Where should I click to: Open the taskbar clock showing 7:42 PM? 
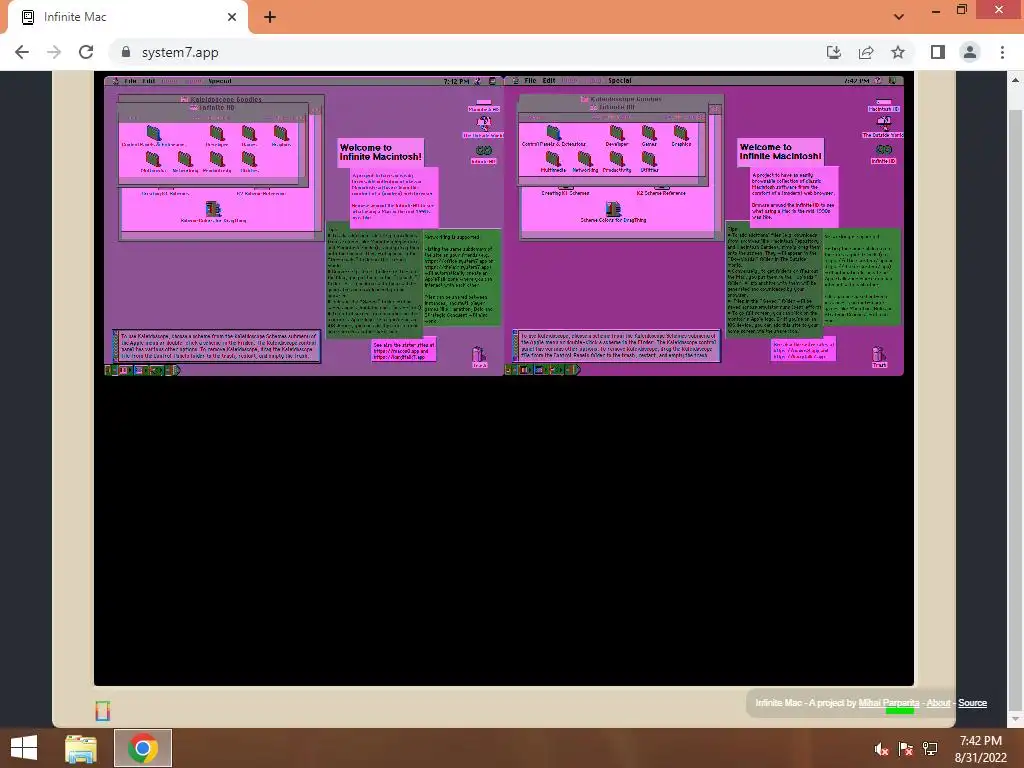pos(980,748)
